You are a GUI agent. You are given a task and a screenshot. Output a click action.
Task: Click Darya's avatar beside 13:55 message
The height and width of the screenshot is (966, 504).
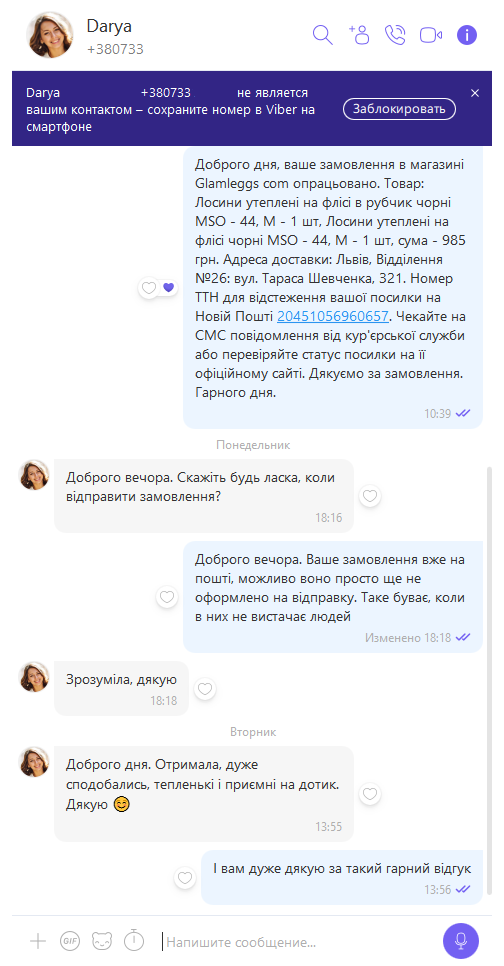[35, 762]
